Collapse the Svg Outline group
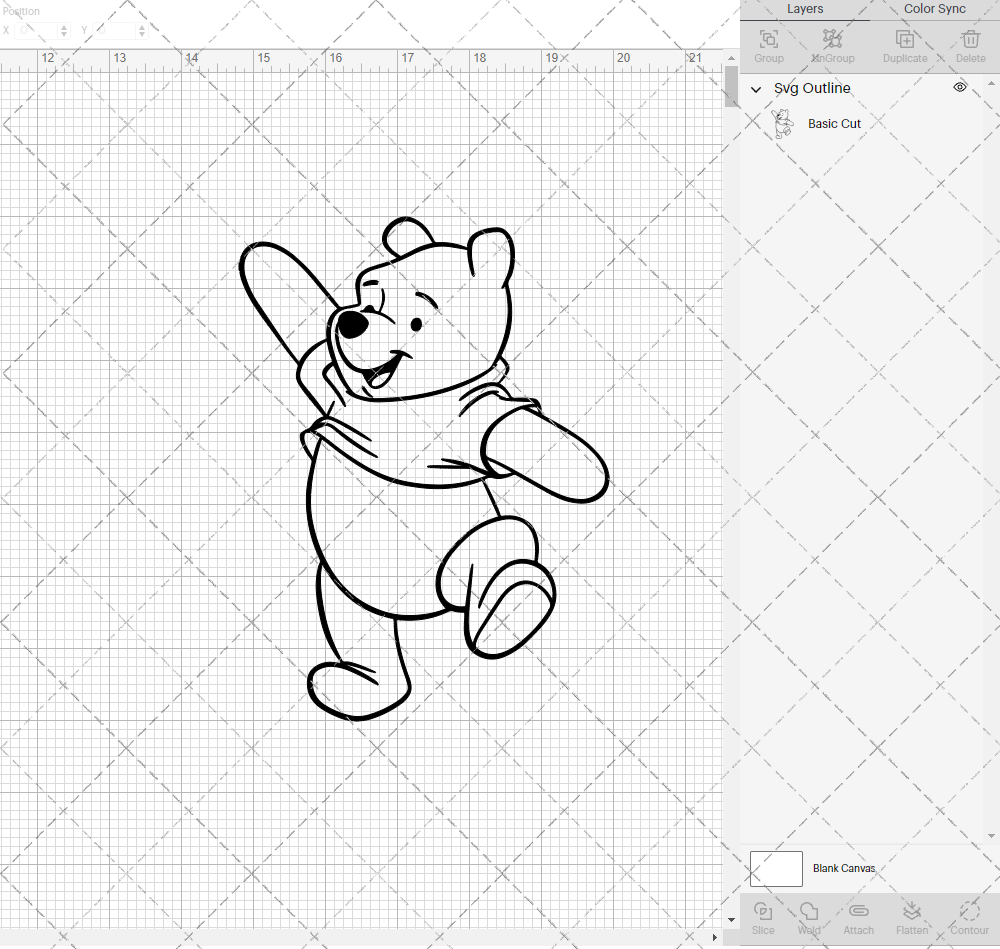This screenshot has height=949, width=1000. click(x=757, y=88)
